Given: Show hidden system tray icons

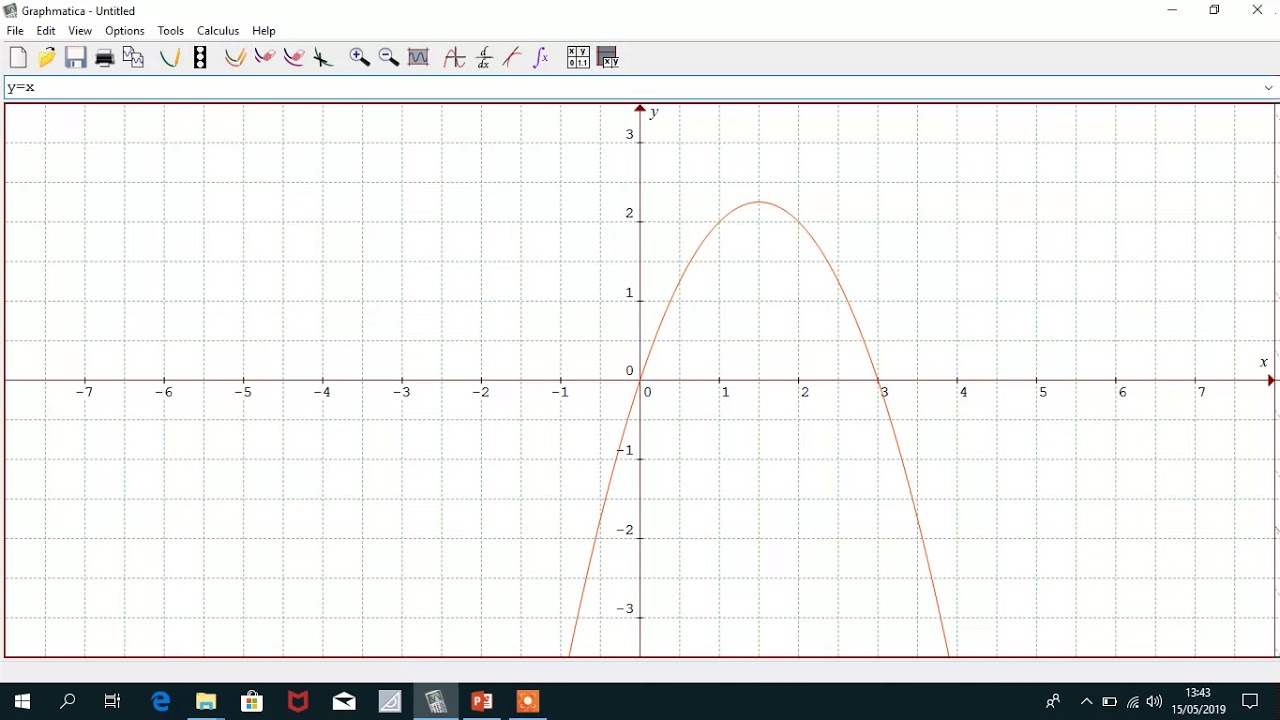Looking at the screenshot, I should click(1087, 701).
